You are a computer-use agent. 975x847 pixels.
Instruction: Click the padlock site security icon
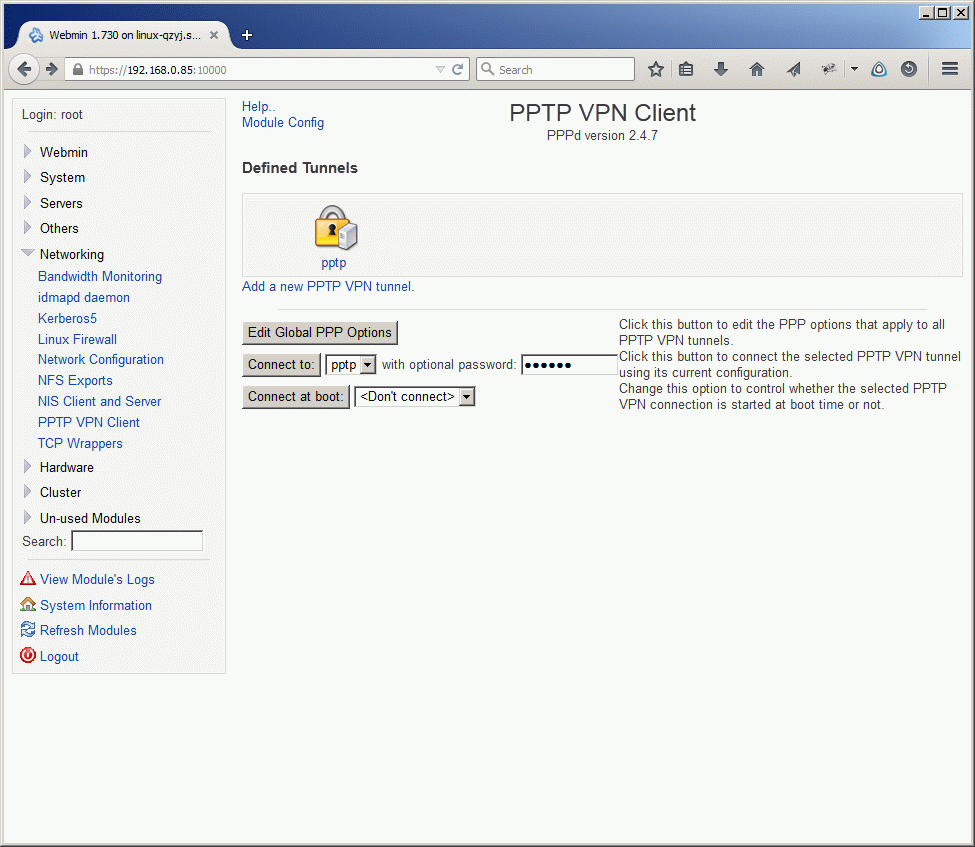(x=78, y=70)
